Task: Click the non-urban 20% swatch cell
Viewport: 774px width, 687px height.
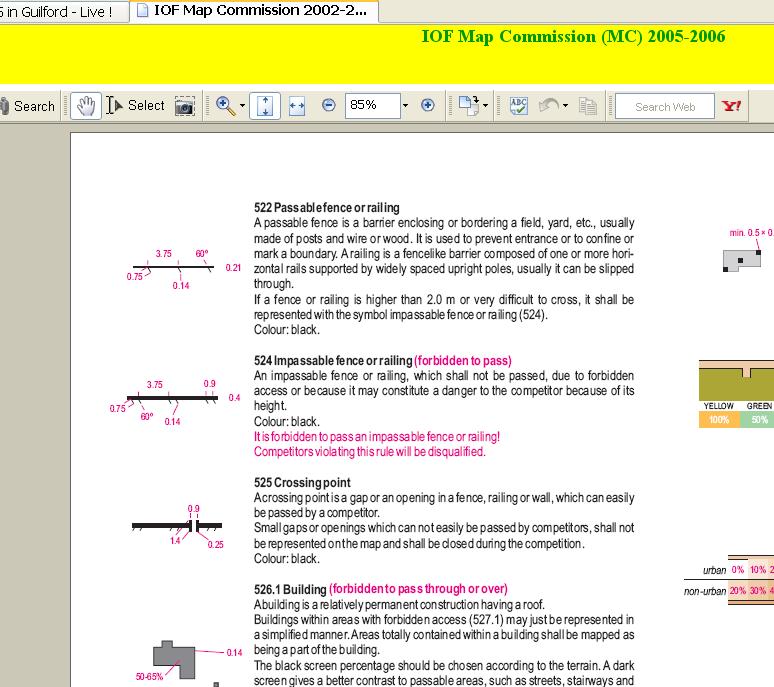Action: (x=737, y=591)
